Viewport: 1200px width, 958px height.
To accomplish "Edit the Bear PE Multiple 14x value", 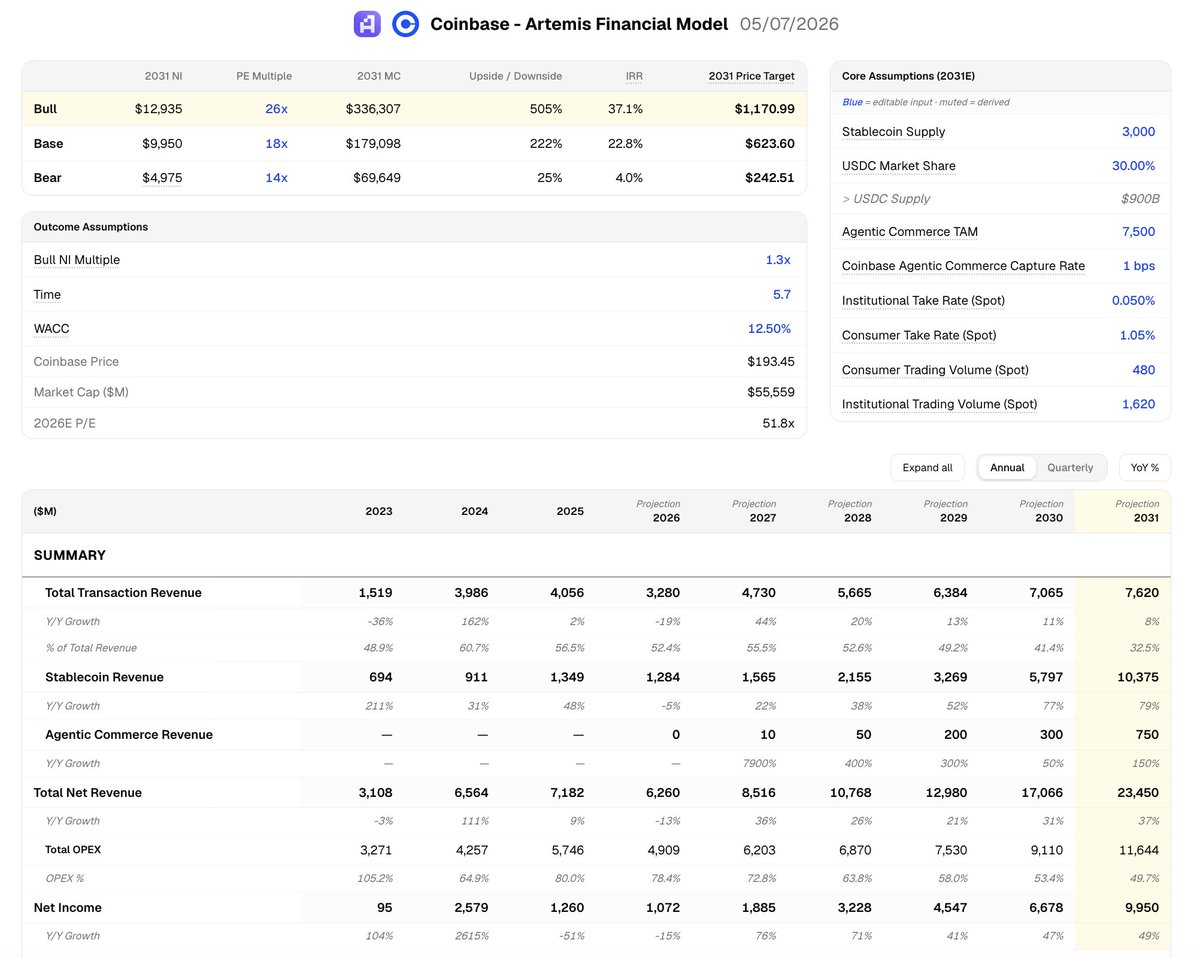I will (x=276, y=177).
